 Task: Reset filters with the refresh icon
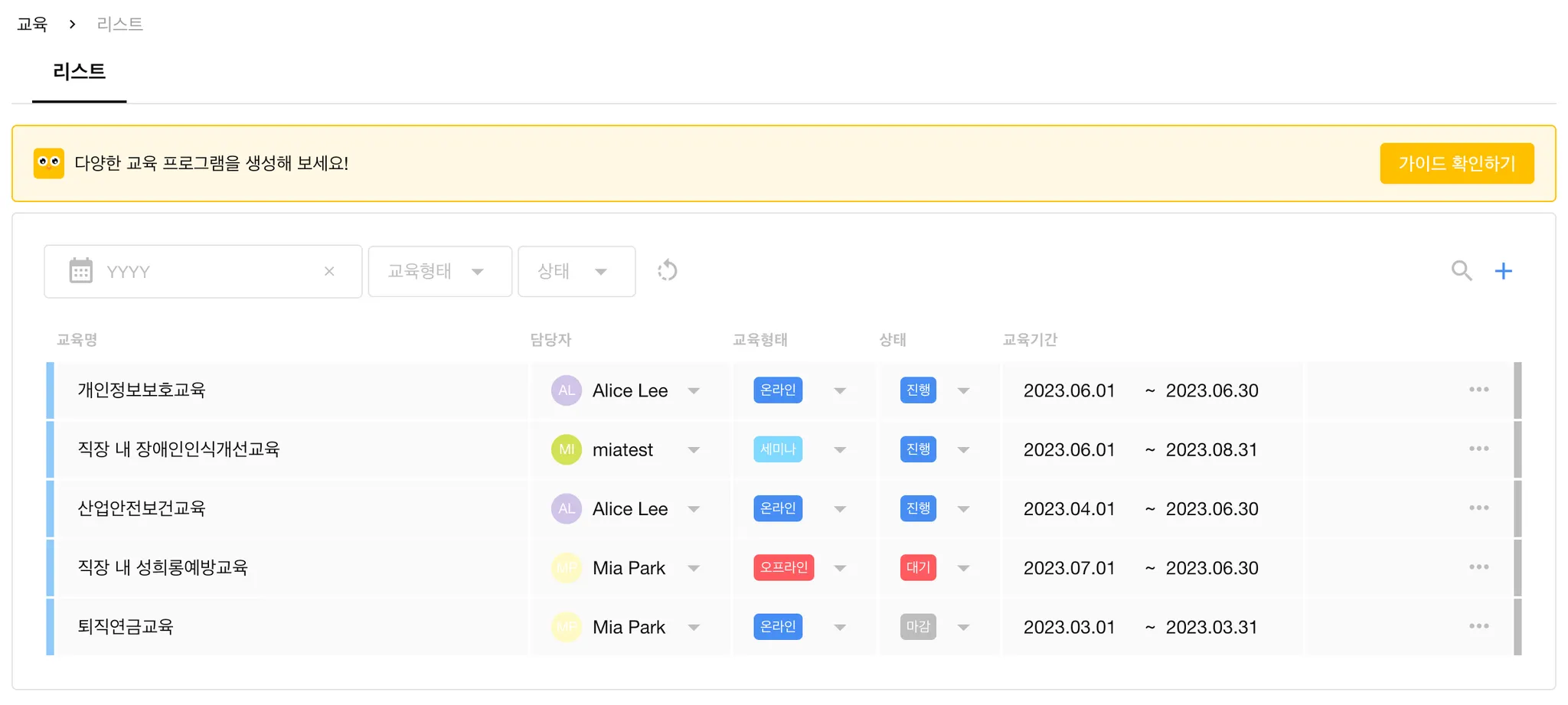(x=668, y=271)
